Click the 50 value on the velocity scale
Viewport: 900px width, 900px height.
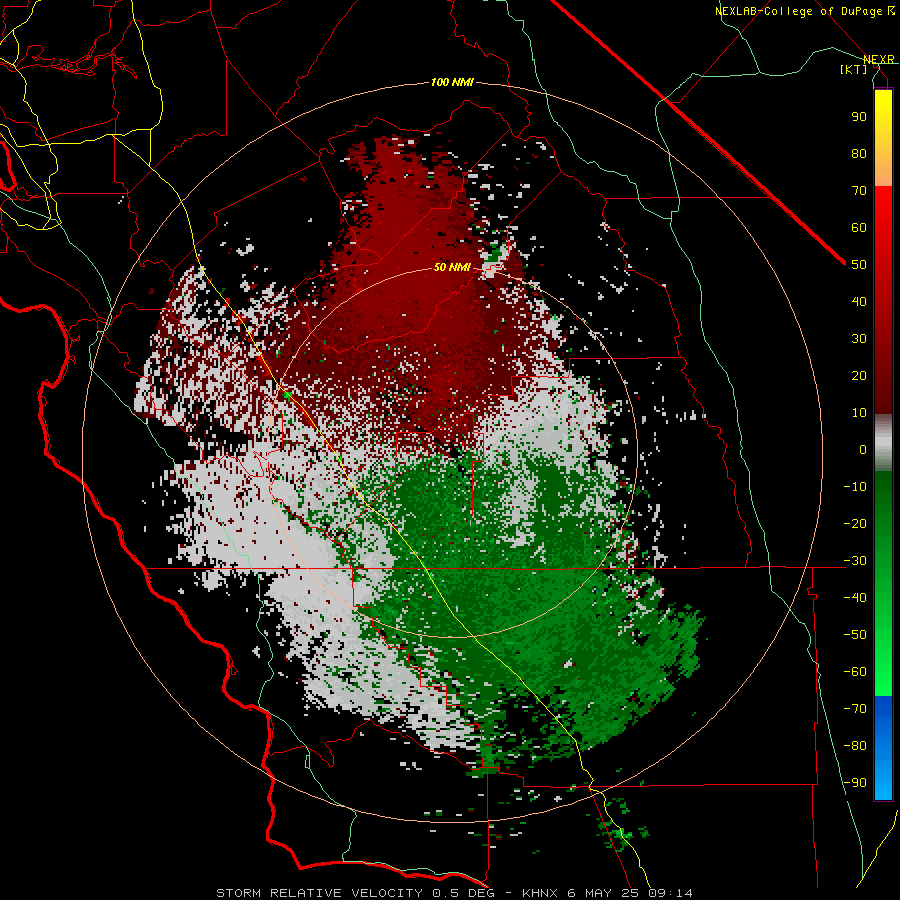coord(859,265)
